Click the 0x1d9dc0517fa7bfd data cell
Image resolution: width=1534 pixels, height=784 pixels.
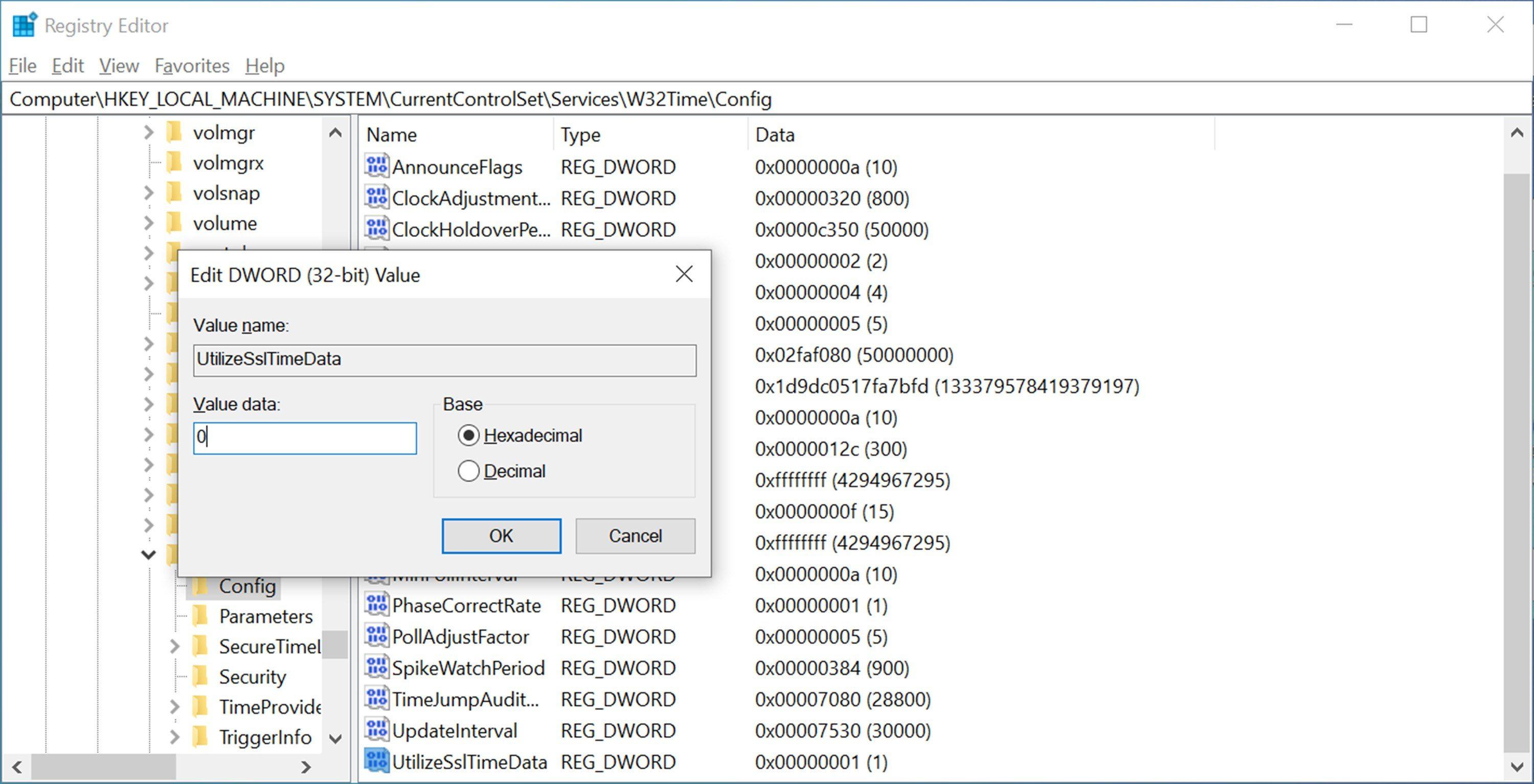tap(947, 386)
